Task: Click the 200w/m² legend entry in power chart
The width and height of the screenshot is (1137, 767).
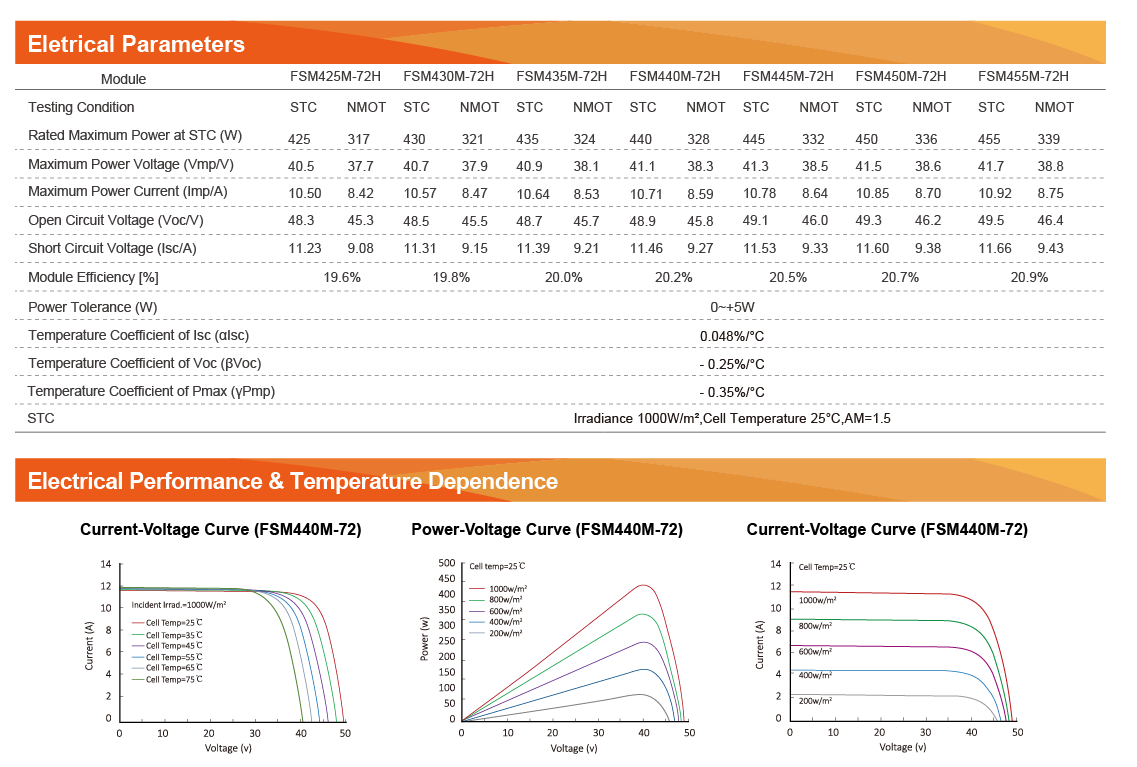Action: (x=497, y=634)
